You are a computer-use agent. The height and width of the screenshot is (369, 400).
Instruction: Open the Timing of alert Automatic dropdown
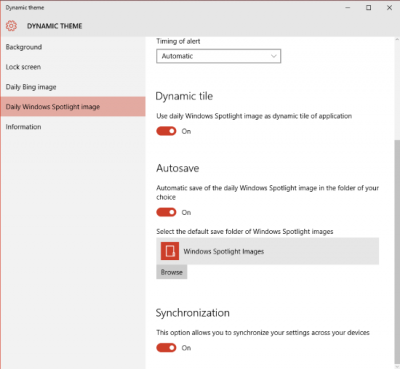(x=219, y=56)
